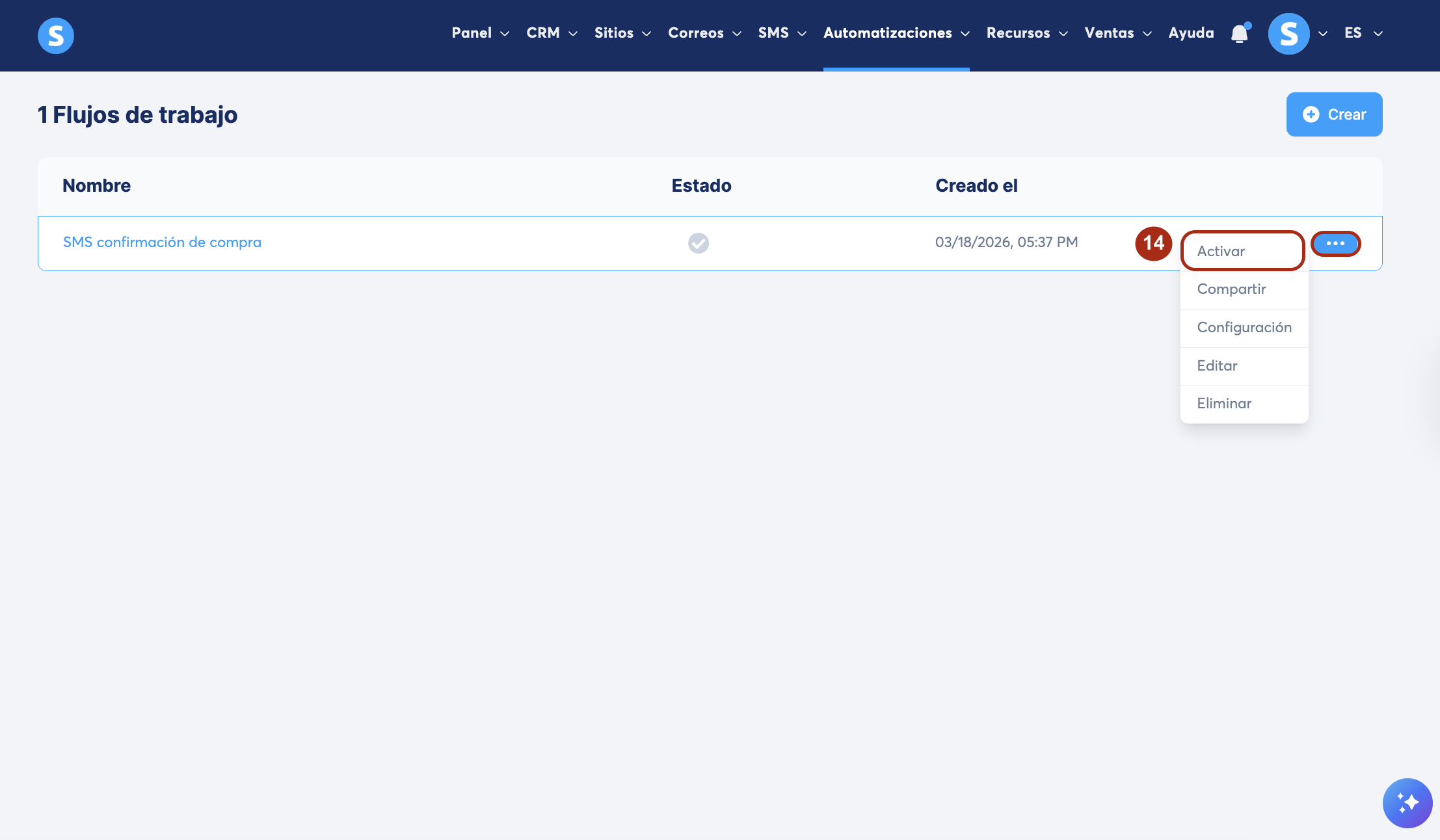Open the AI assistant sparkle button

coord(1407,803)
